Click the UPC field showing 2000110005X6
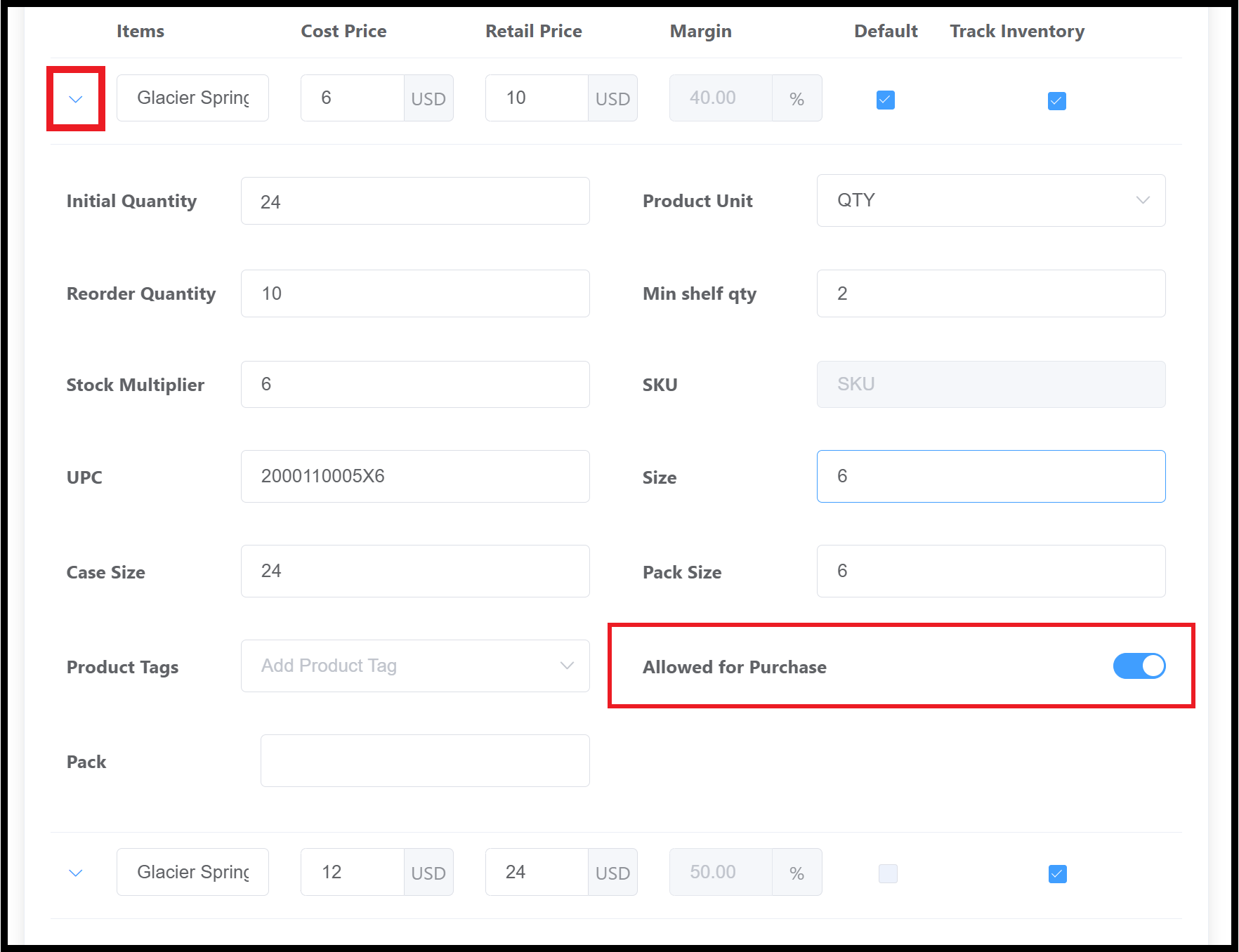The height and width of the screenshot is (952, 1239). [414, 477]
